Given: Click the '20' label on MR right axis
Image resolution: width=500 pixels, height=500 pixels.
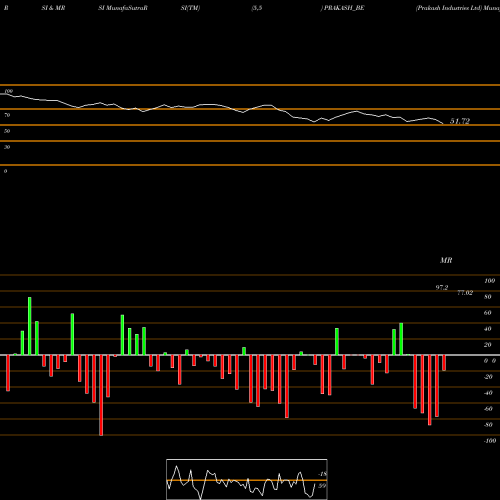Looking at the screenshot, I should tap(488, 345).
